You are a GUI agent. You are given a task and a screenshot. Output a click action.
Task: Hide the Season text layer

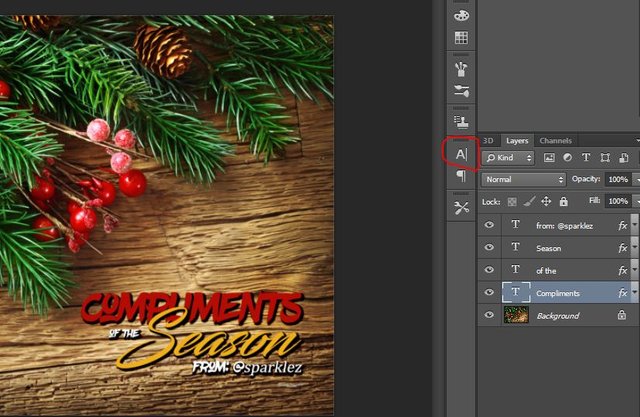click(489, 247)
